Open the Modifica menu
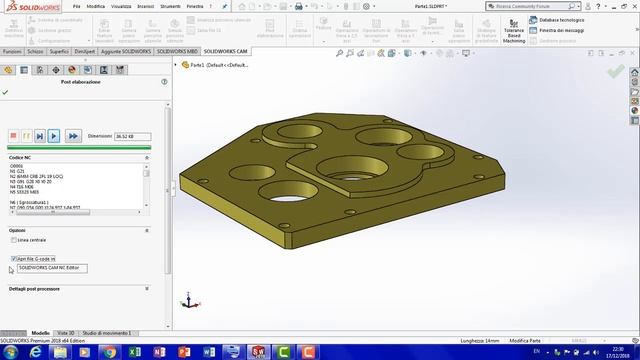Screen dimensions: 640x360 click(96, 6)
